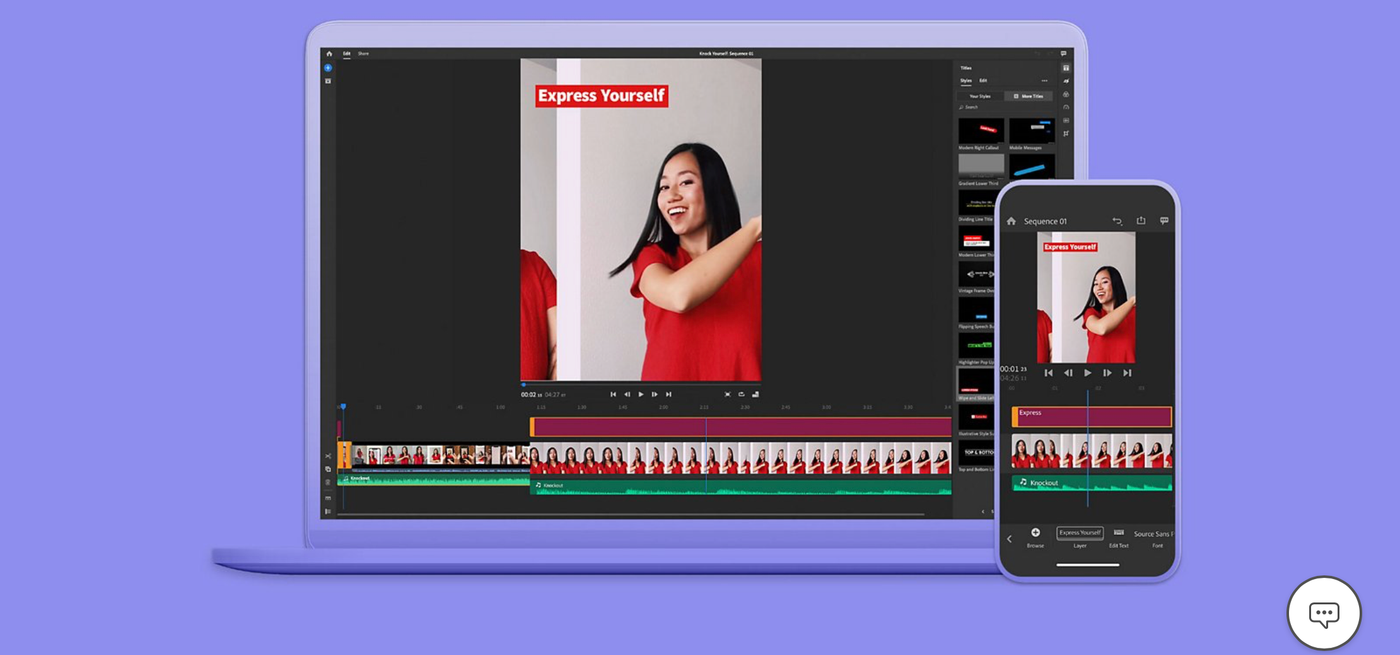The width and height of the screenshot is (1400, 655).
Task: Tap the Share export icon on the phone
Action: (x=1141, y=221)
